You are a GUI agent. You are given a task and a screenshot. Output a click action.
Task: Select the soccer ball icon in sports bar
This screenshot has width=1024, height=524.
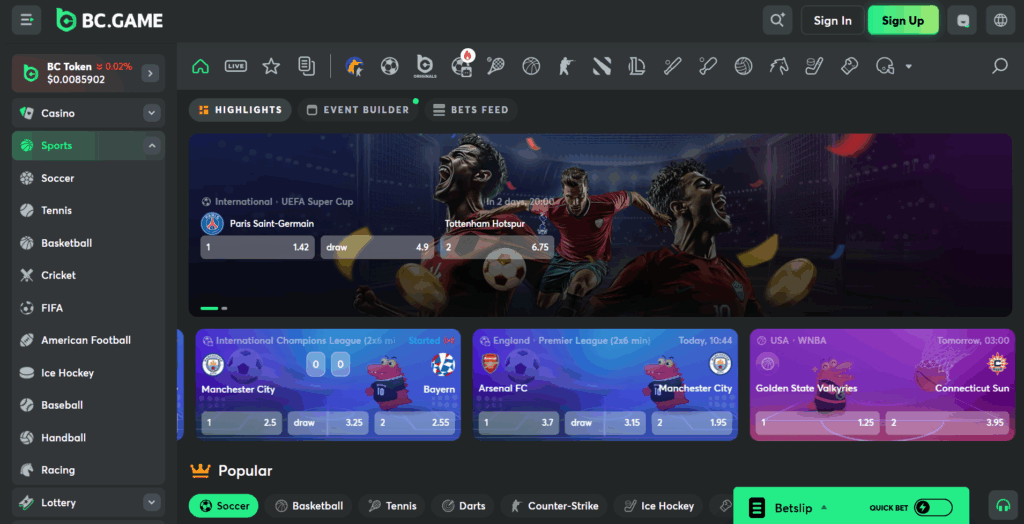[x=390, y=66]
